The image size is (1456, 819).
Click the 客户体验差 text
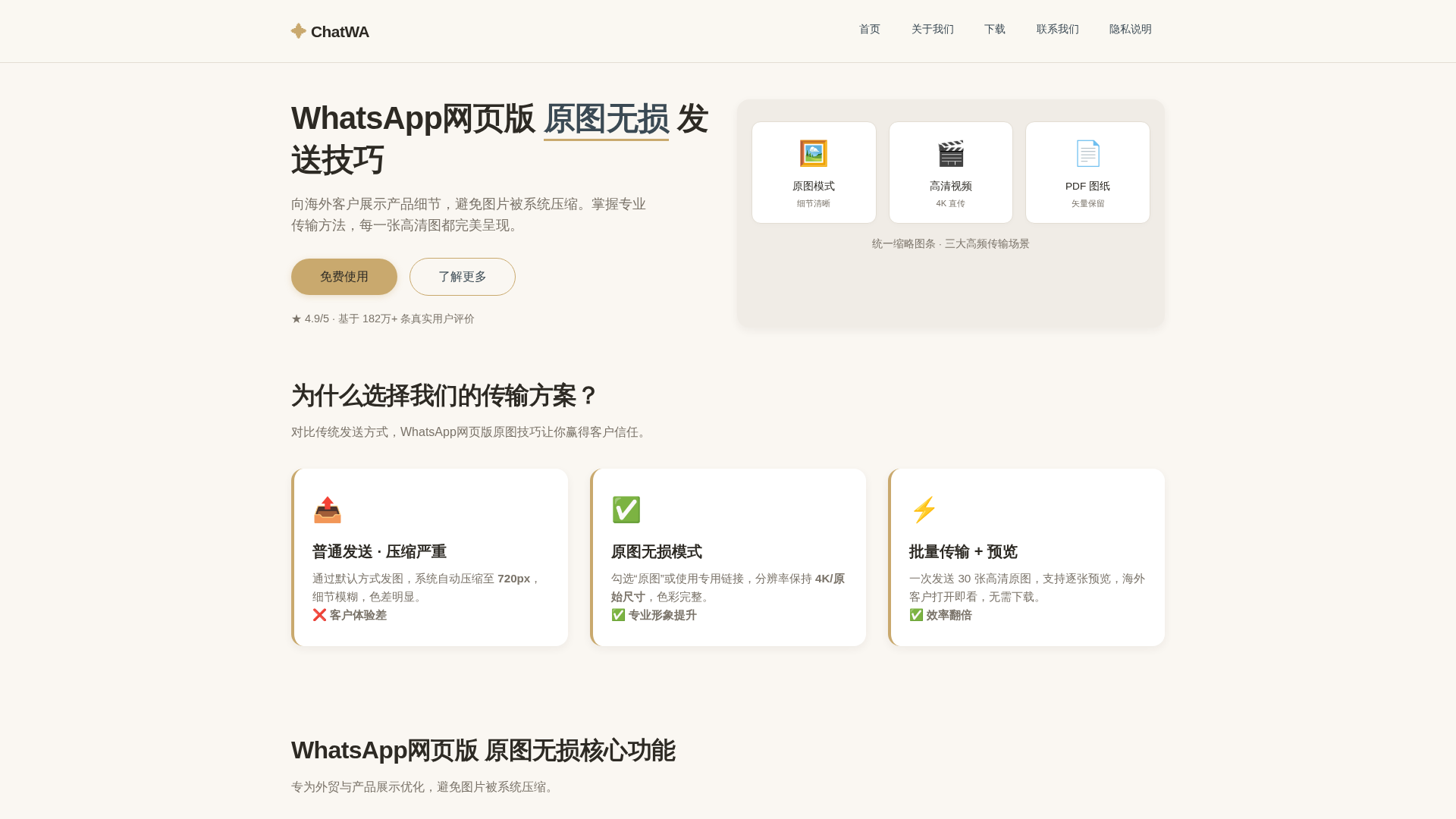[358, 615]
